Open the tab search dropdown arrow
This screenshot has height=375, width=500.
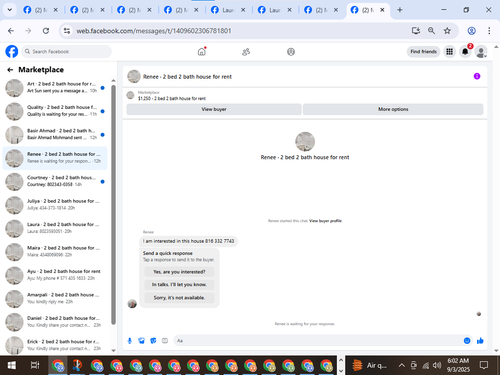[10, 10]
